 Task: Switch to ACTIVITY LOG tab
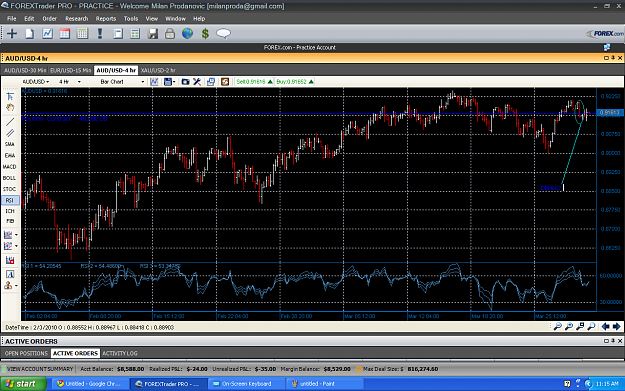pyautogui.click(x=120, y=354)
